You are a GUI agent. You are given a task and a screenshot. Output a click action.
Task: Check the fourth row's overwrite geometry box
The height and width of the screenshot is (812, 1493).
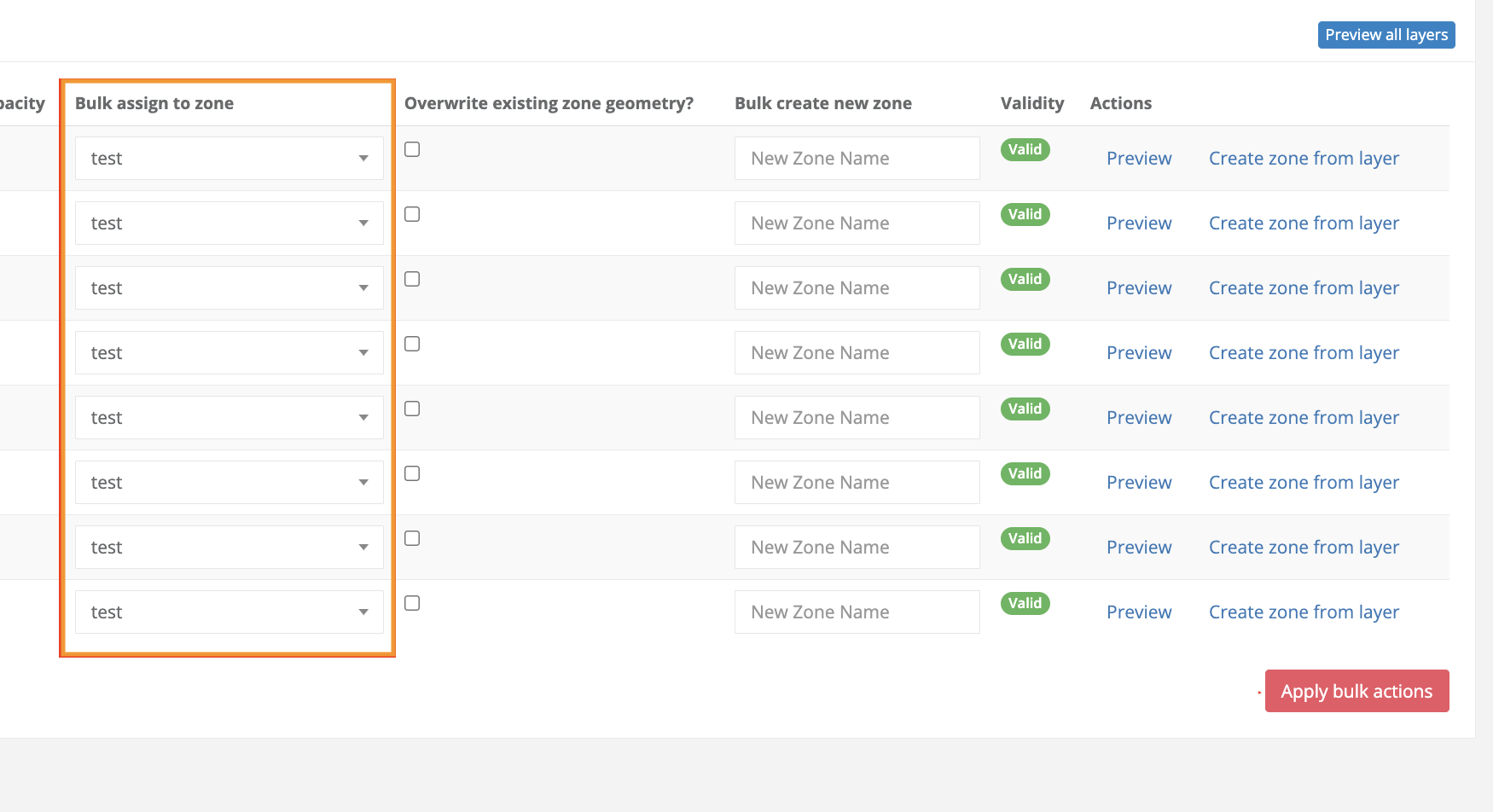(x=412, y=345)
